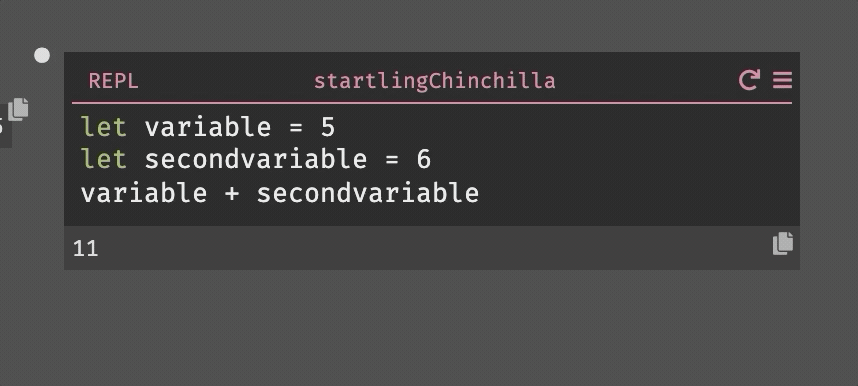Click the white circle beside the REPL
This screenshot has height=386, width=858.
[x=42, y=55]
